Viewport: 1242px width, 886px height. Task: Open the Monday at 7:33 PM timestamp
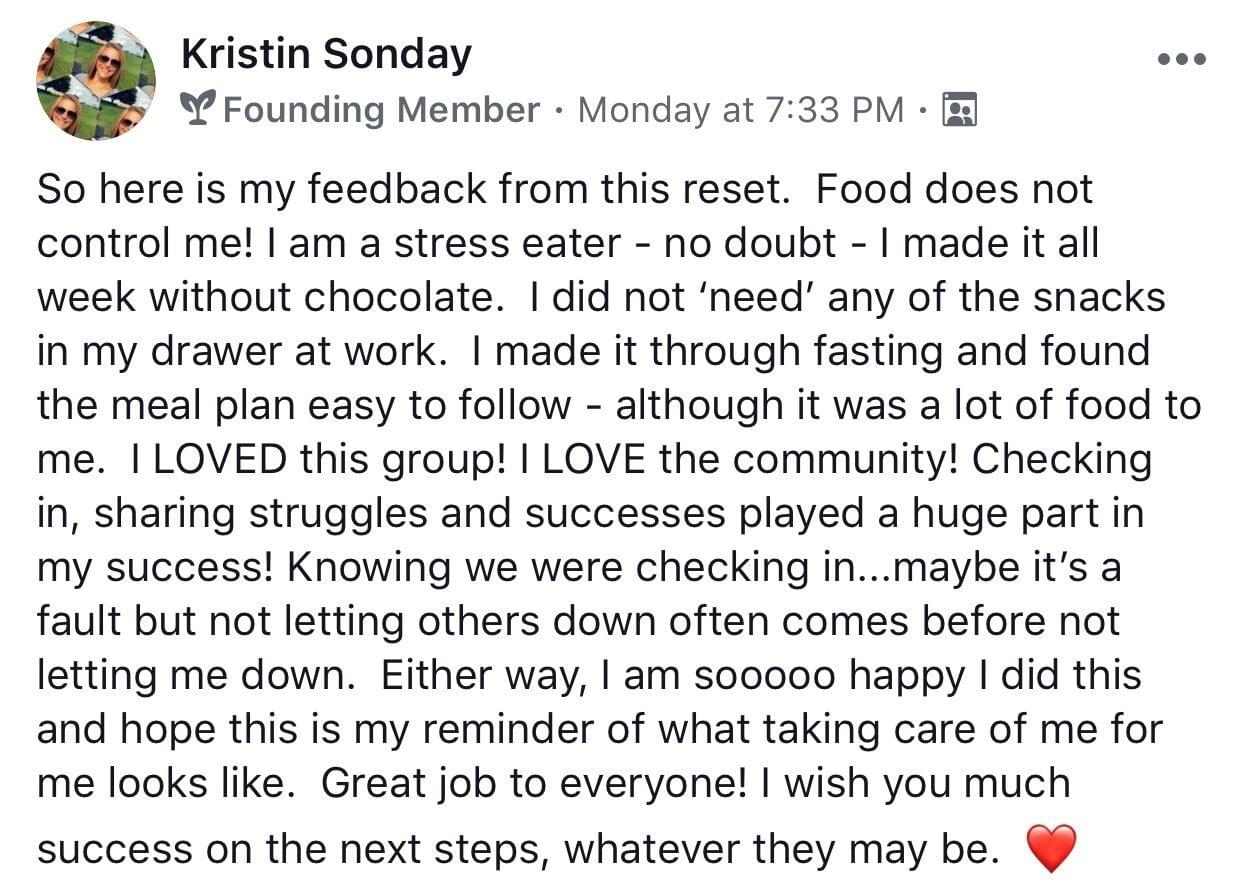tap(741, 108)
